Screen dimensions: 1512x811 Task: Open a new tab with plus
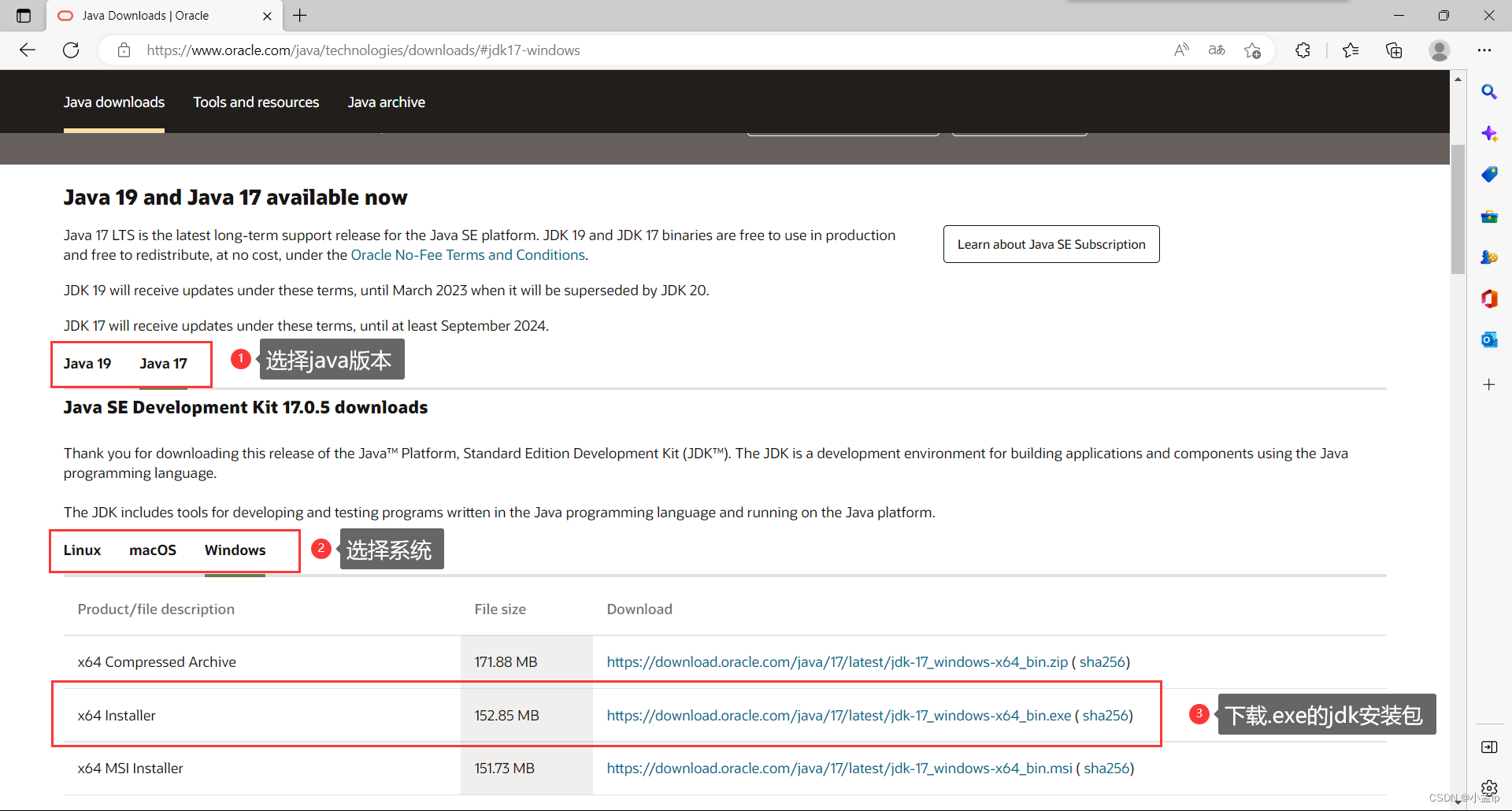point(300,15)
